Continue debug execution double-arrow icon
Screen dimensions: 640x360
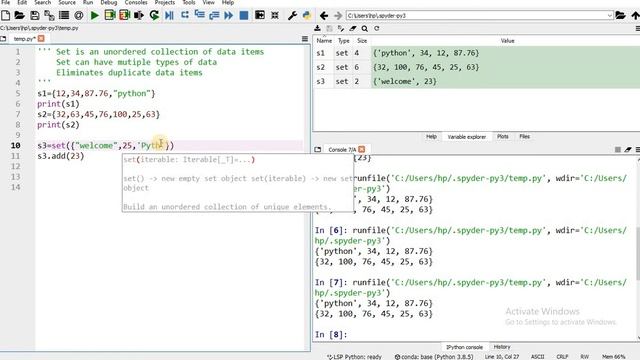[229, 16]
